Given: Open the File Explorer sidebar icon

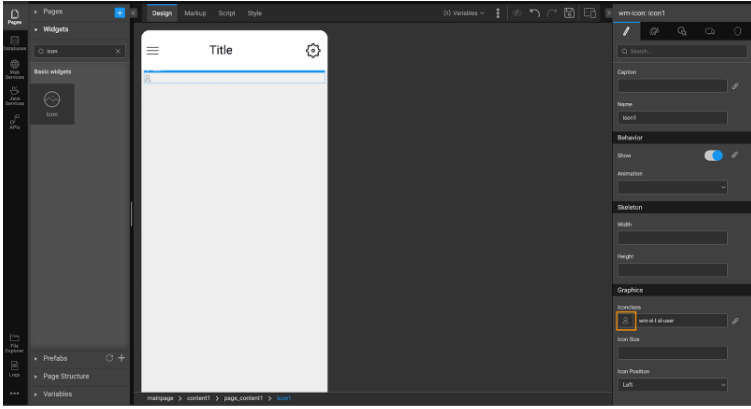Looking at the screenshot, I should [x=14, y=341].
